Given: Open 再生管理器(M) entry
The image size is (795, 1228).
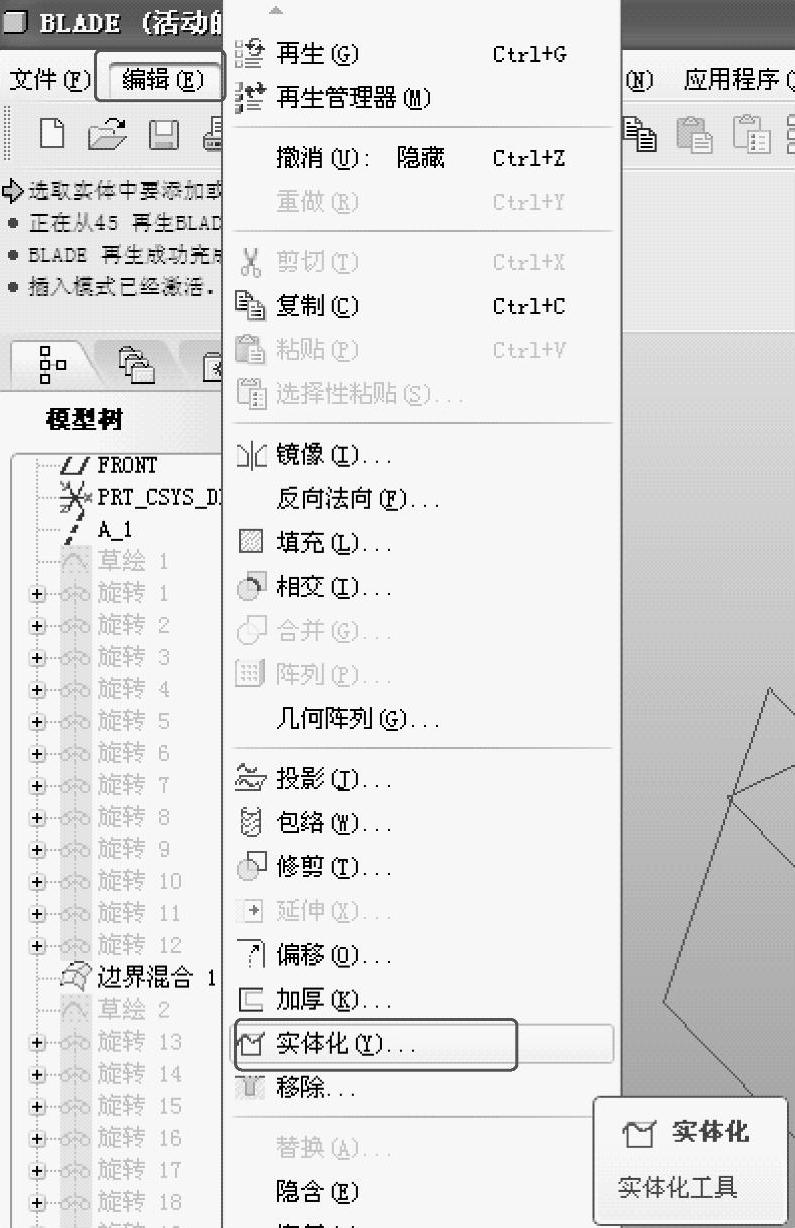Looking at the screenshot, I should pyautogui.click(x=421, y=98).
